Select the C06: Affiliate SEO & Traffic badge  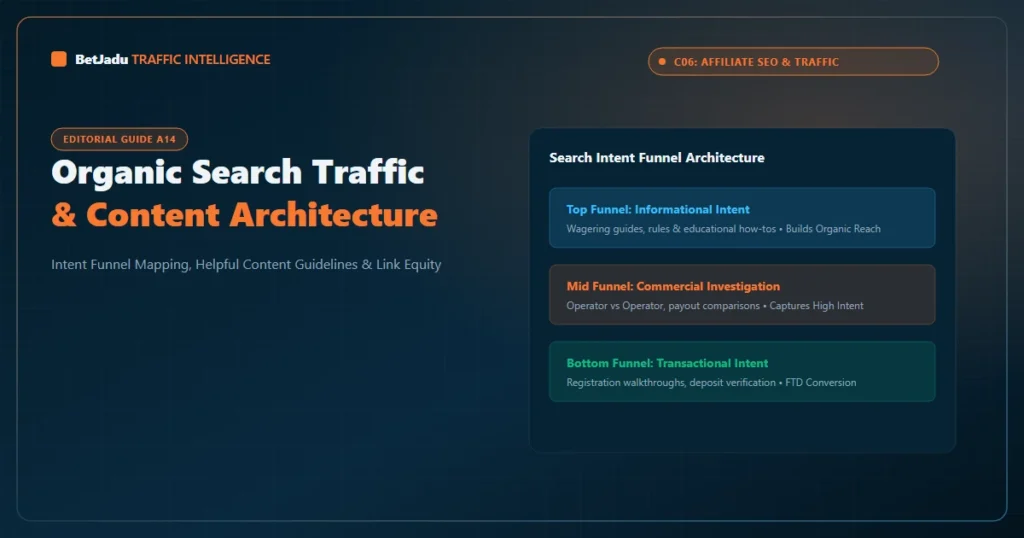(793, 61)
